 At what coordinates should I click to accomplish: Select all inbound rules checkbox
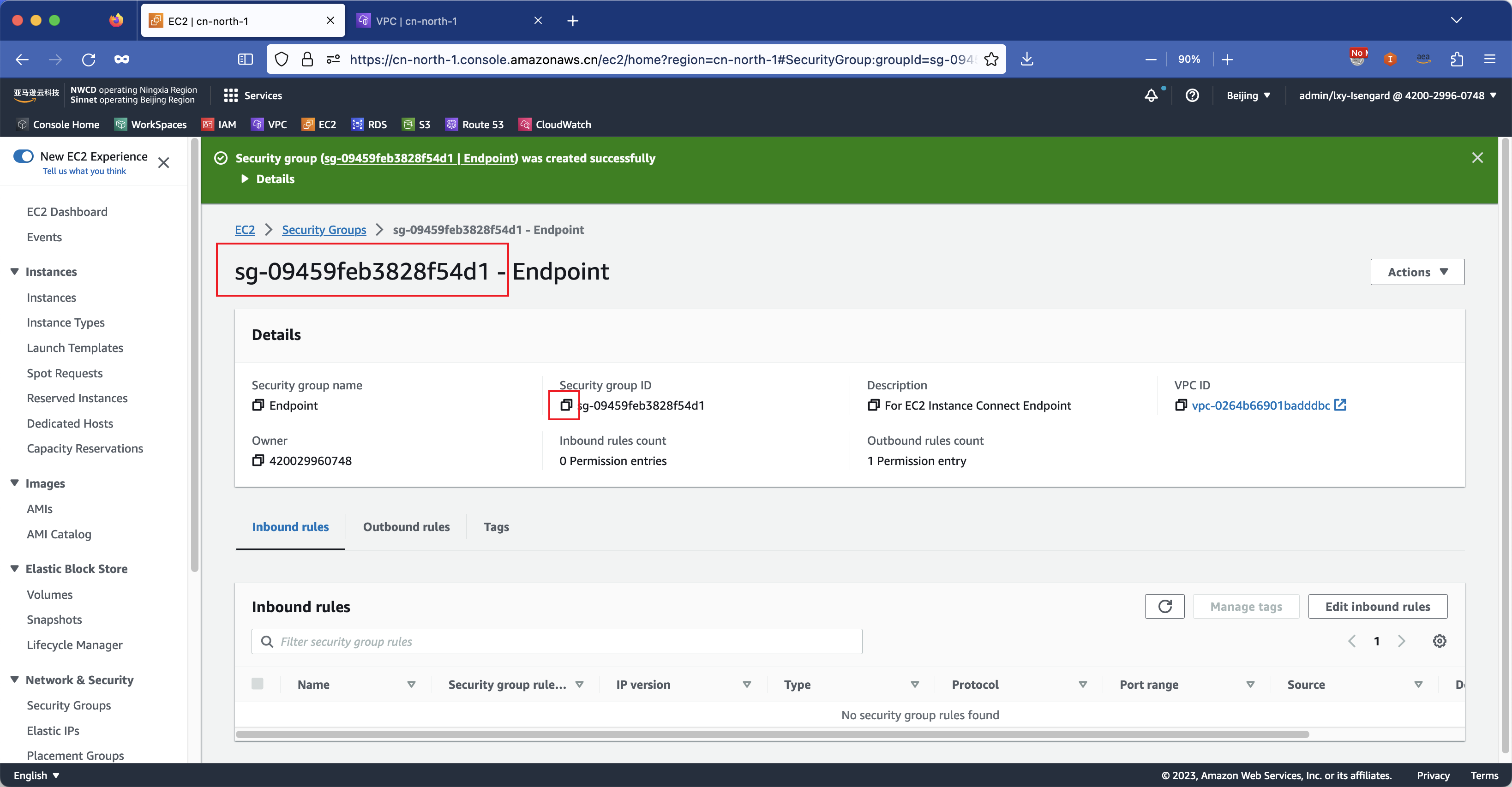257,684
